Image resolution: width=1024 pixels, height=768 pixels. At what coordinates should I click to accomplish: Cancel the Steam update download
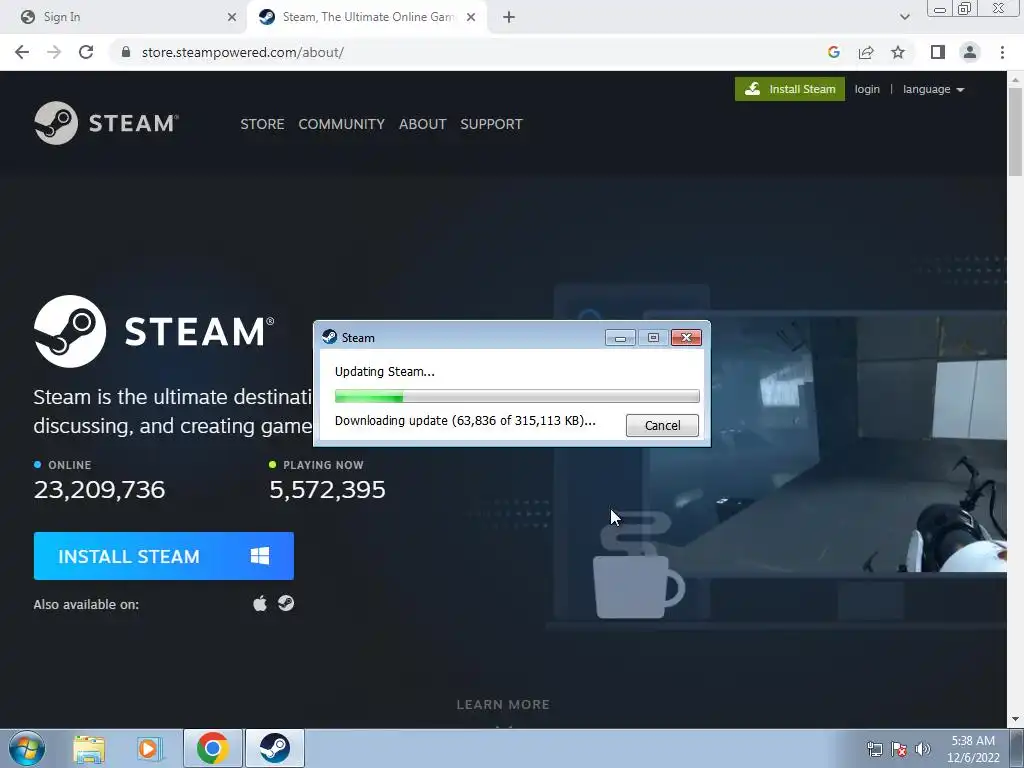(x=662, y=426)
